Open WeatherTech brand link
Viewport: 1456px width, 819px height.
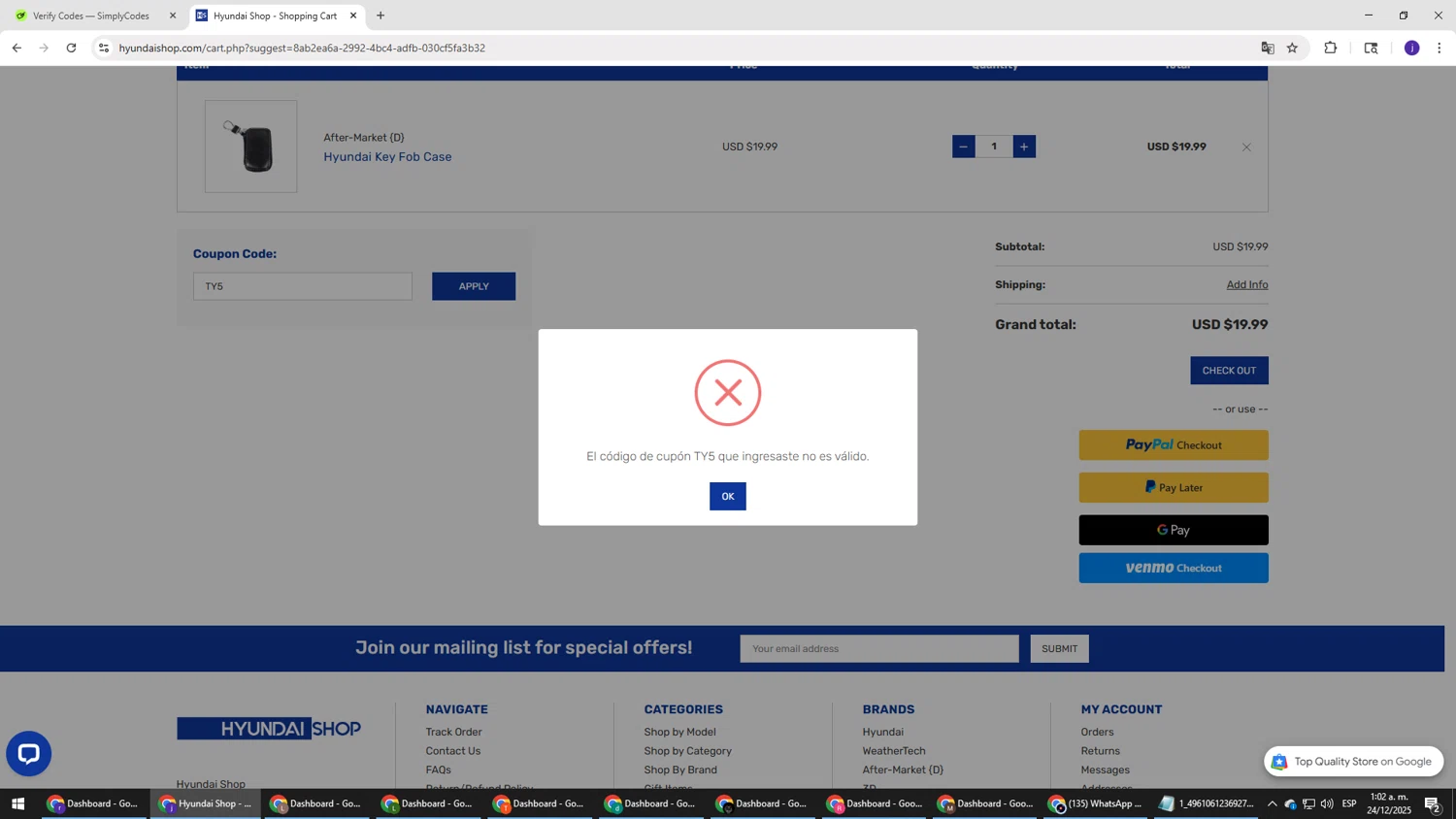tap(894, 751)
